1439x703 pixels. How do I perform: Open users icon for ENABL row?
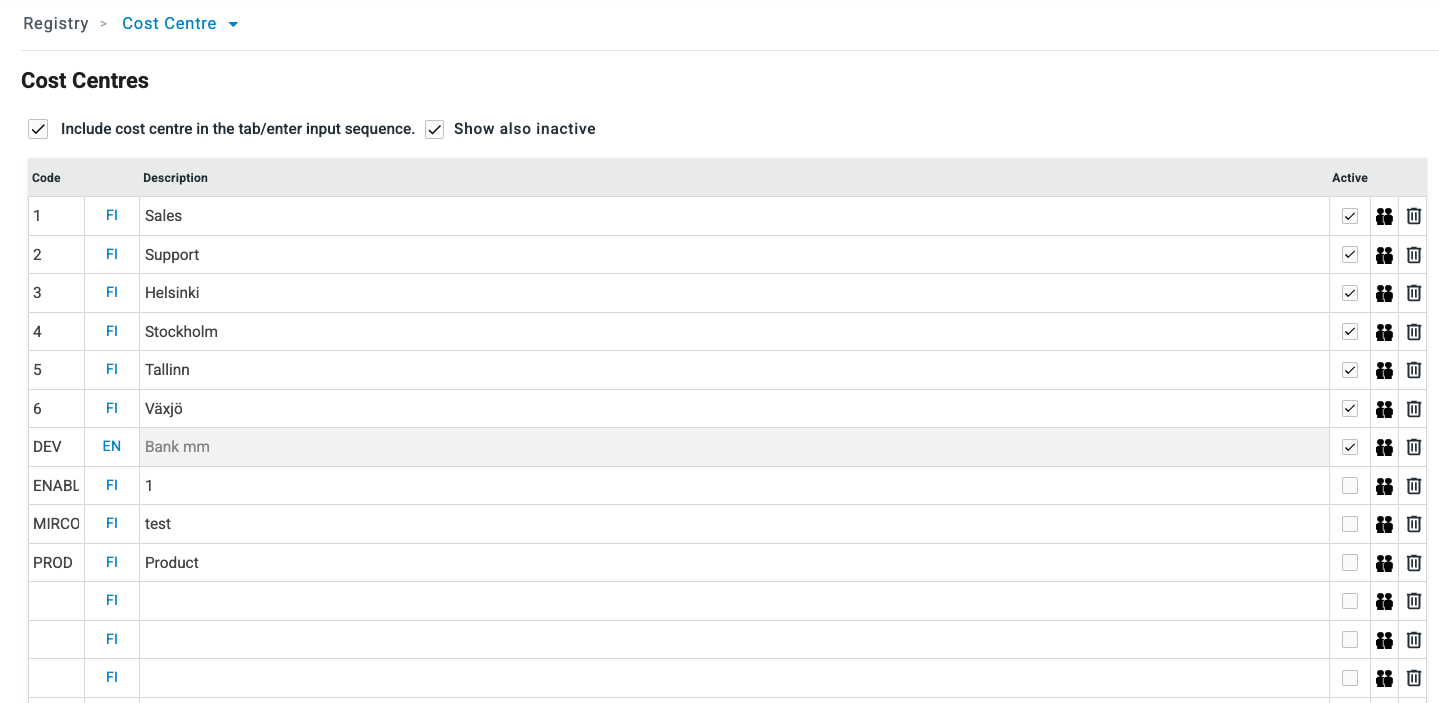1384,486
